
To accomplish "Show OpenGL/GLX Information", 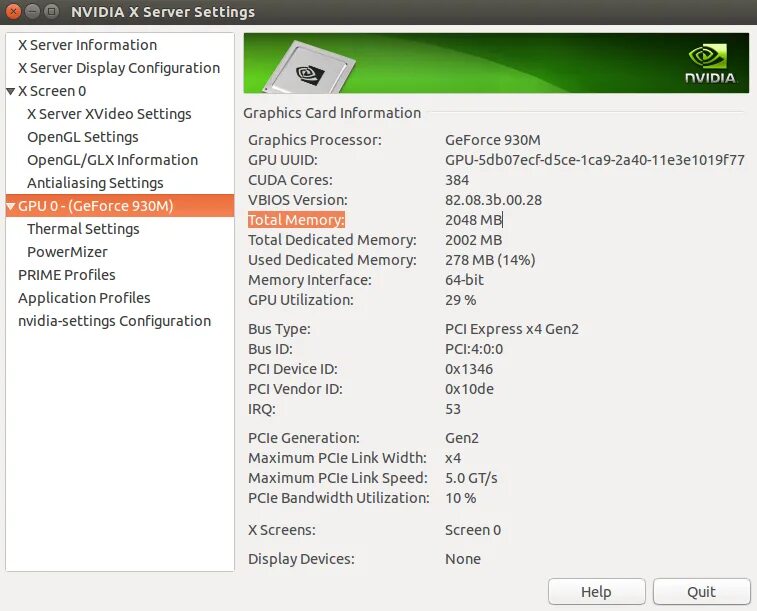I will 112,160.
